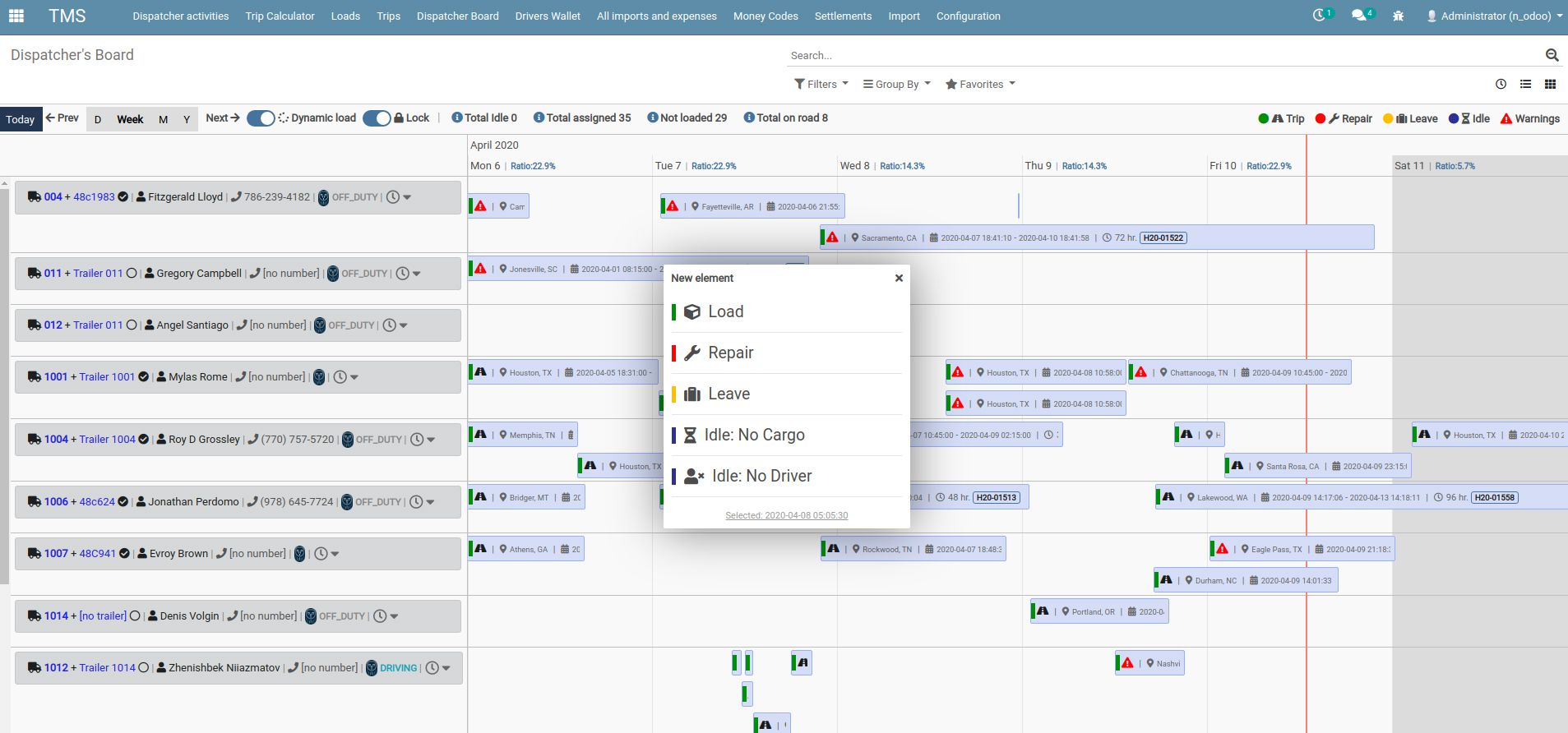Click the road icon on Lakewood, WA trip
1568x733 pixels.
tap(1168, 497)
